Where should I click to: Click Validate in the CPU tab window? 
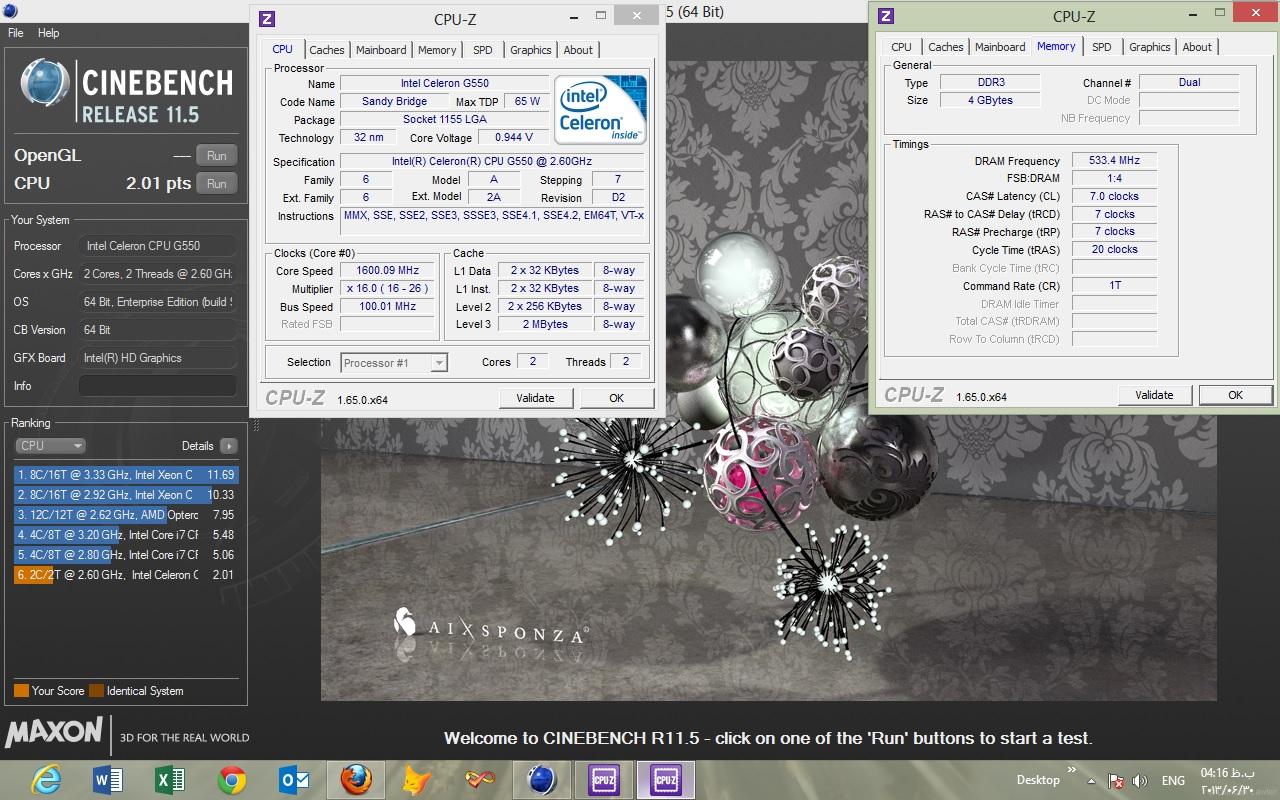tap(535, 398)
